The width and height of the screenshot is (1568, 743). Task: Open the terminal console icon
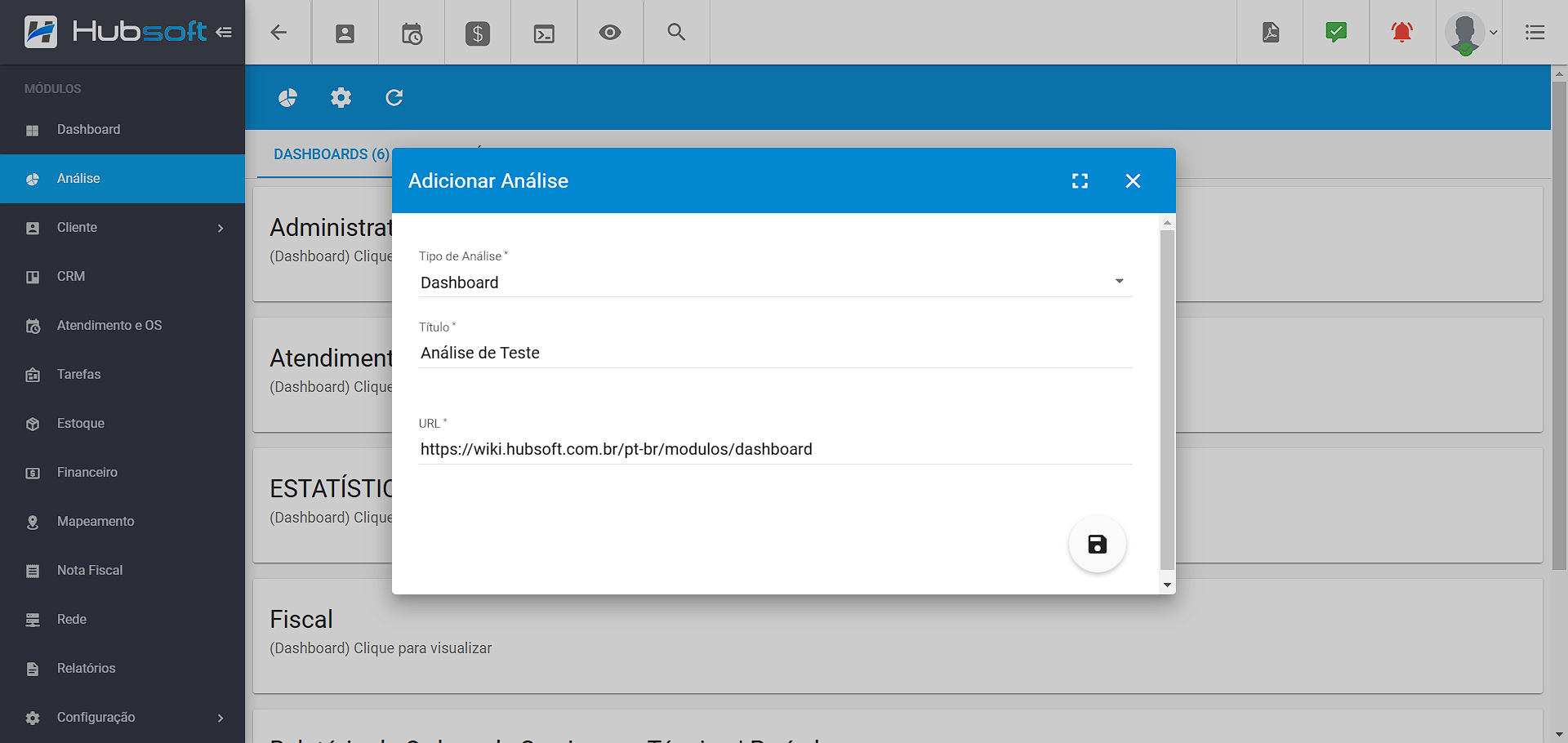(544, 33)
